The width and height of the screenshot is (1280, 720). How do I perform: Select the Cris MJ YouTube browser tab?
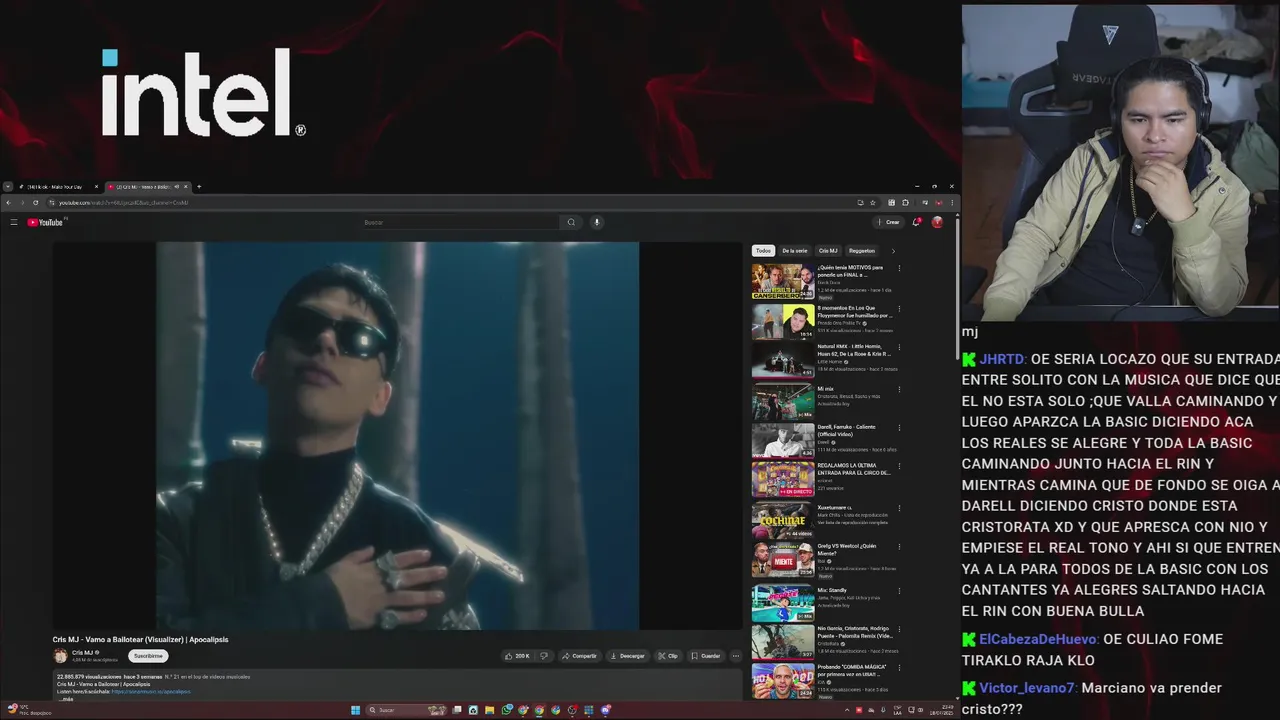[140, 187]
